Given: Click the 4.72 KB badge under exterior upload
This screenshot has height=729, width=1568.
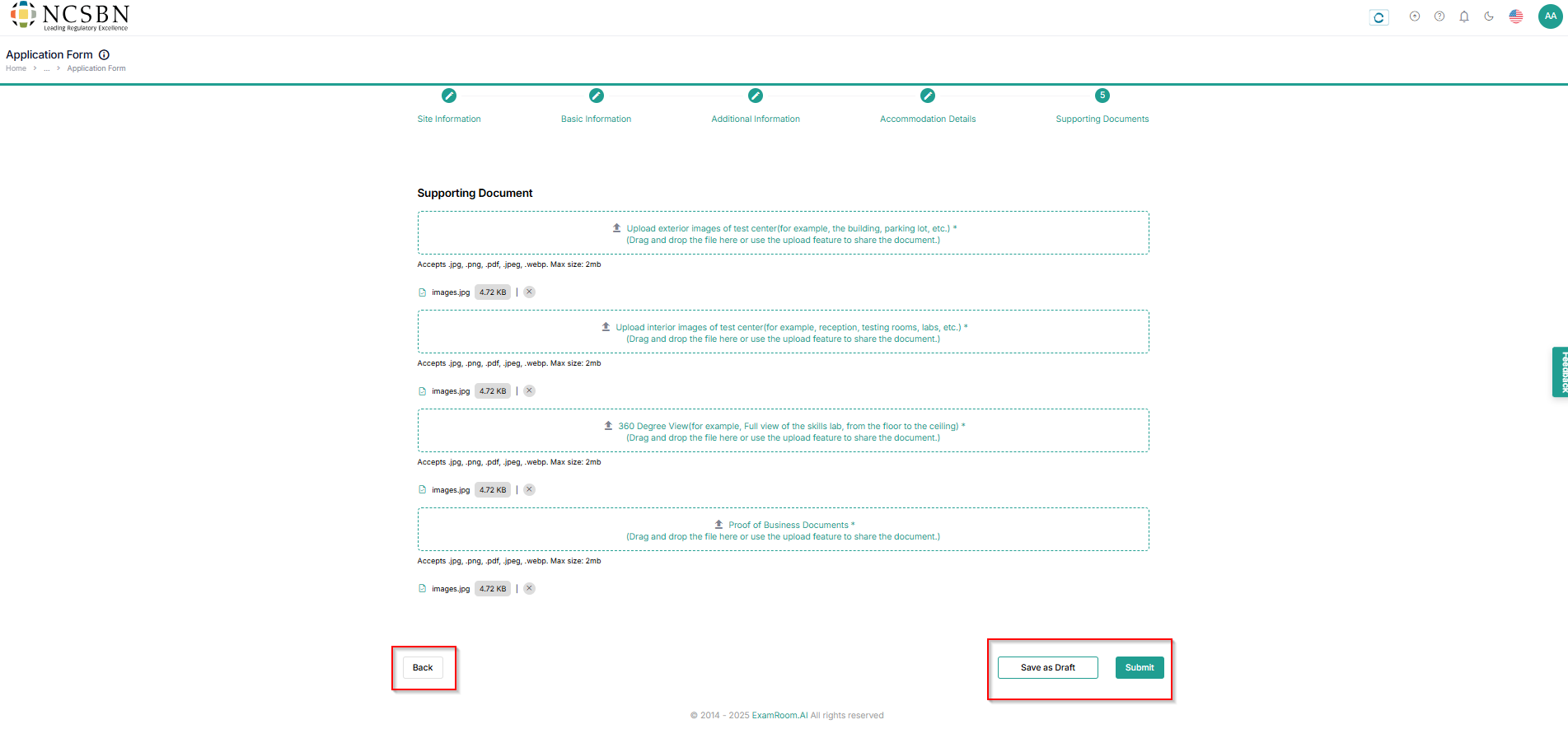Looking at the screenshot, I should click(x=493, y=292).
